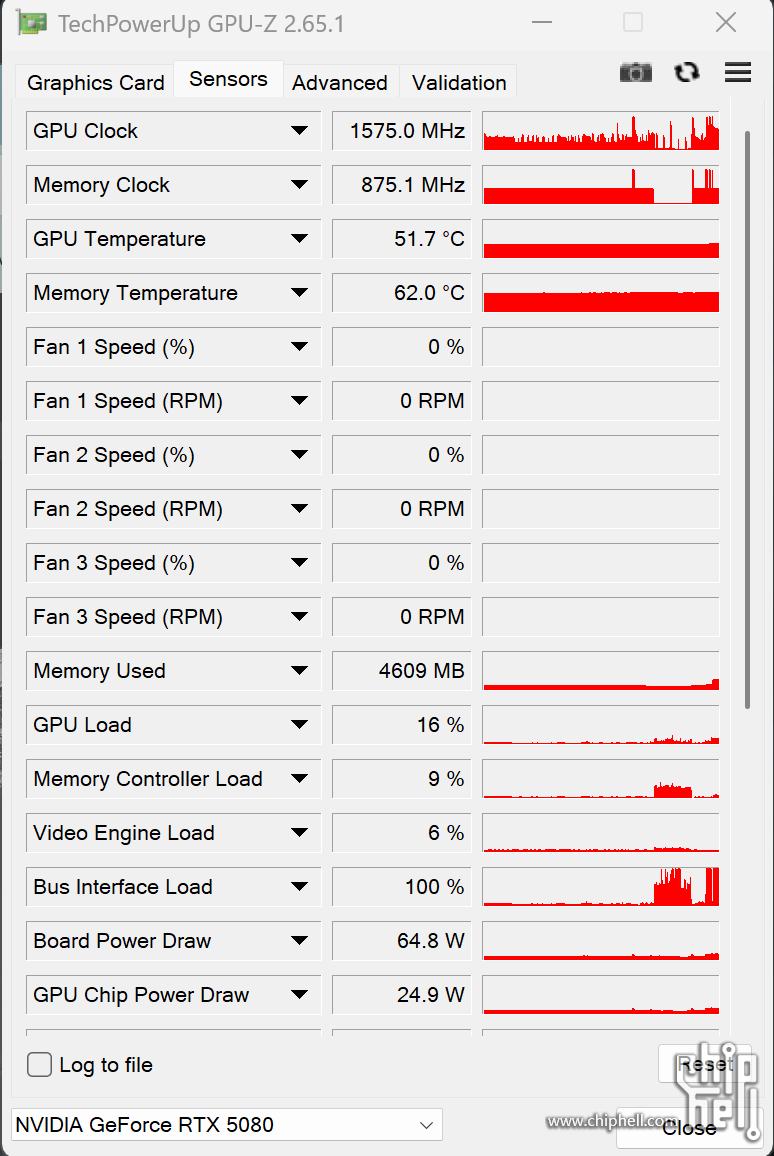Open Fan 1 Speed (%) dropdown arrow
The width and height of the screenshot is (774, 1156).
coord(299,347)
